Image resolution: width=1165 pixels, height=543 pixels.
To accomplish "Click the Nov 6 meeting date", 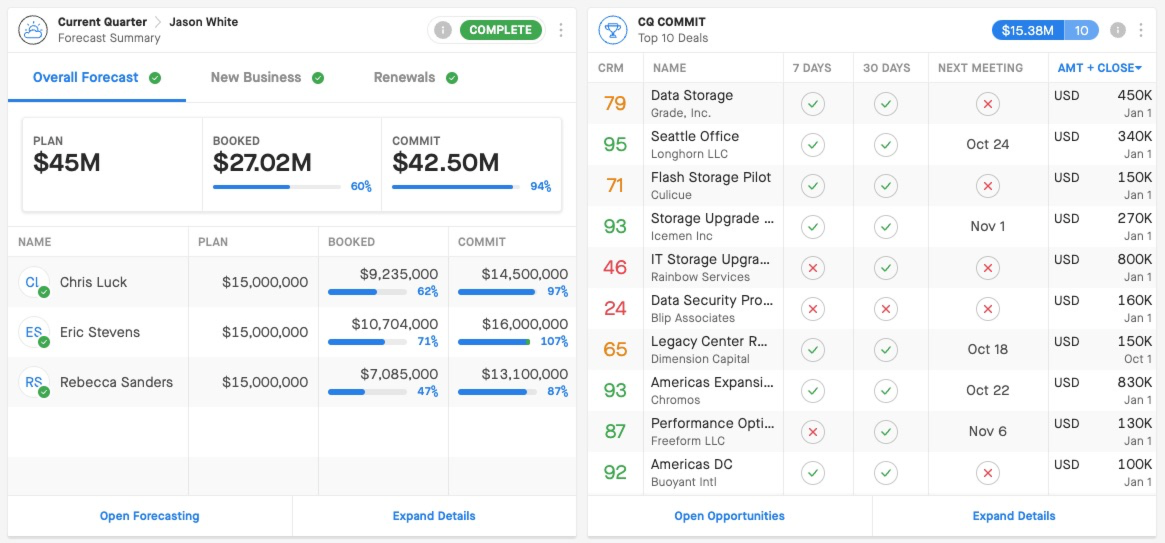I will (987, 431).
